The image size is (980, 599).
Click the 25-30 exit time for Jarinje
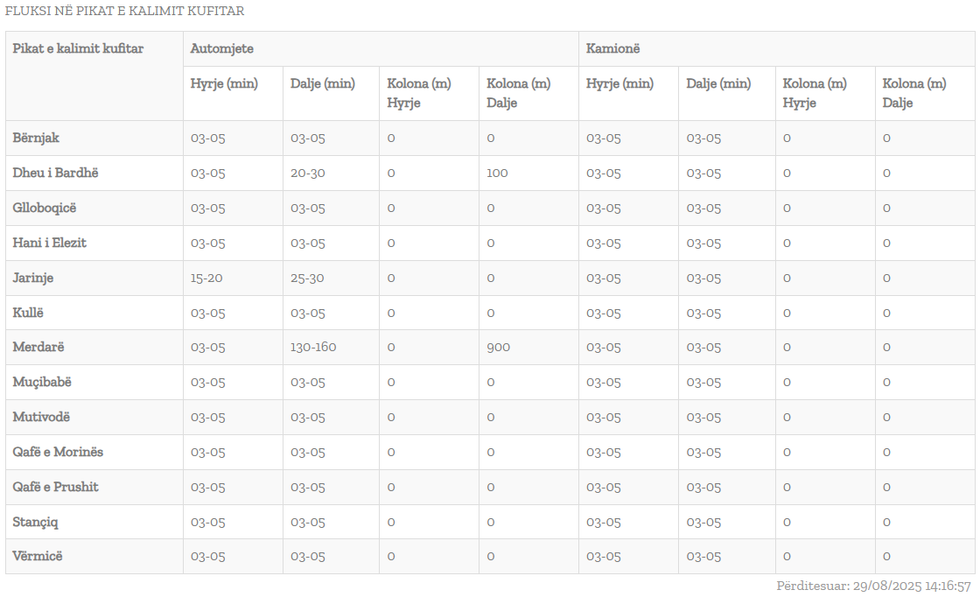(308, 278)
